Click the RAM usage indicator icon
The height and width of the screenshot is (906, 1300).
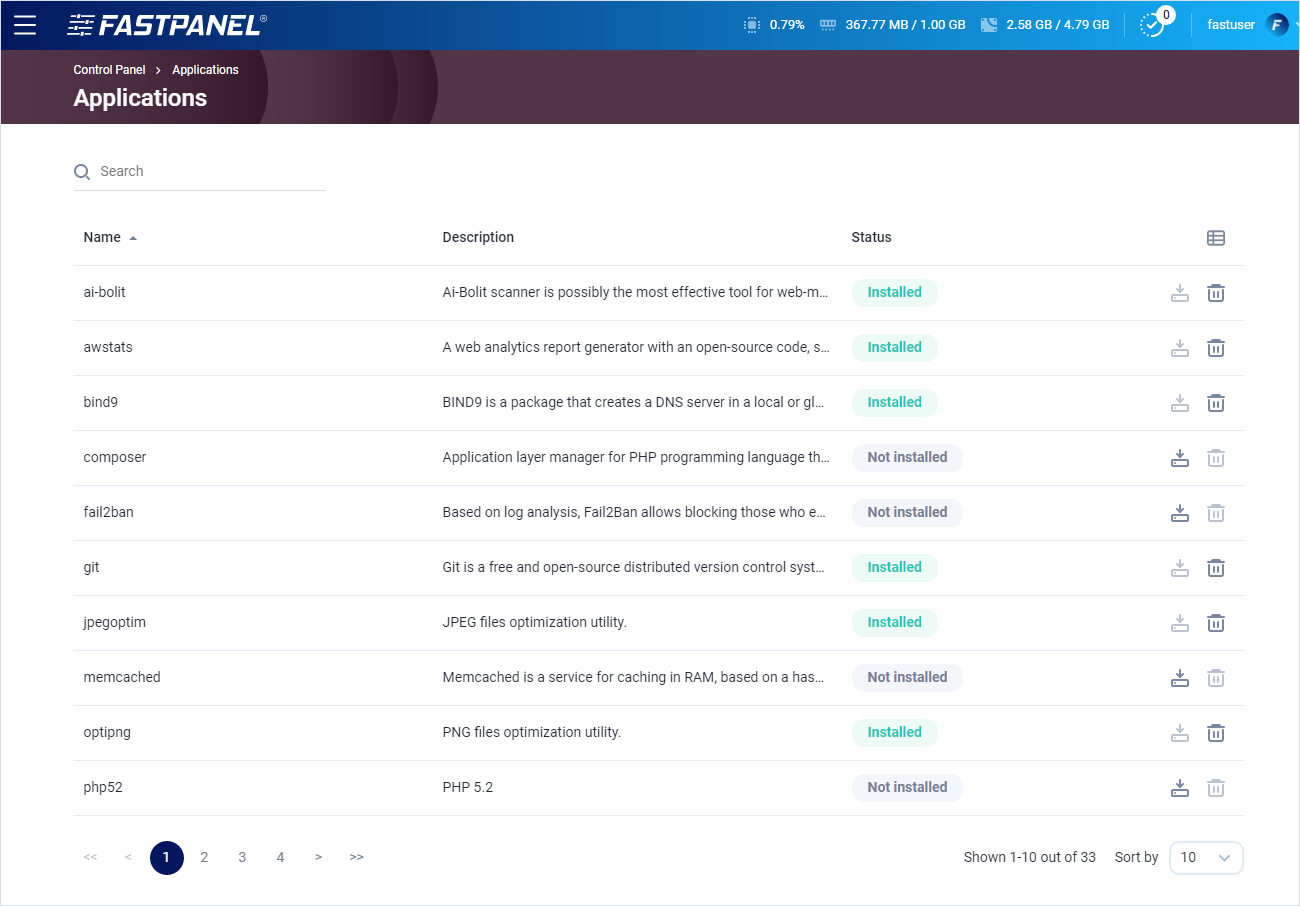tap(828, 25)
